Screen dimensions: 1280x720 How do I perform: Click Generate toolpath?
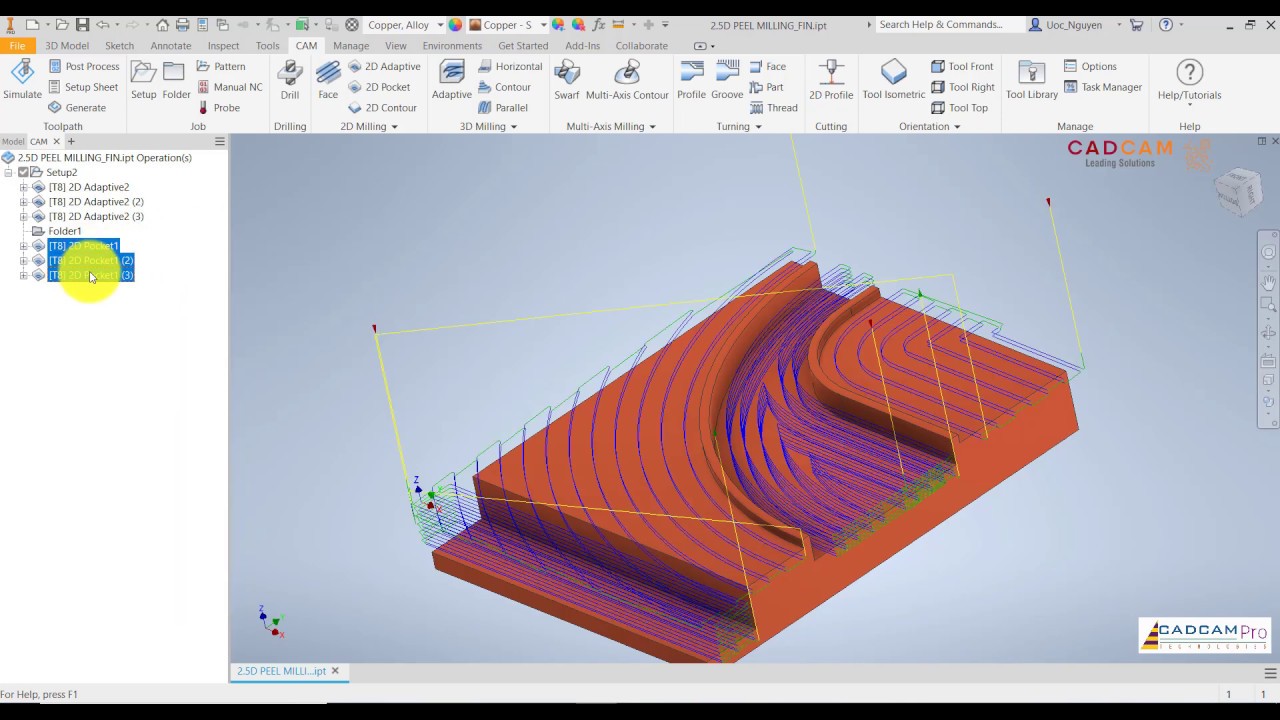click(x=76, y=107)
